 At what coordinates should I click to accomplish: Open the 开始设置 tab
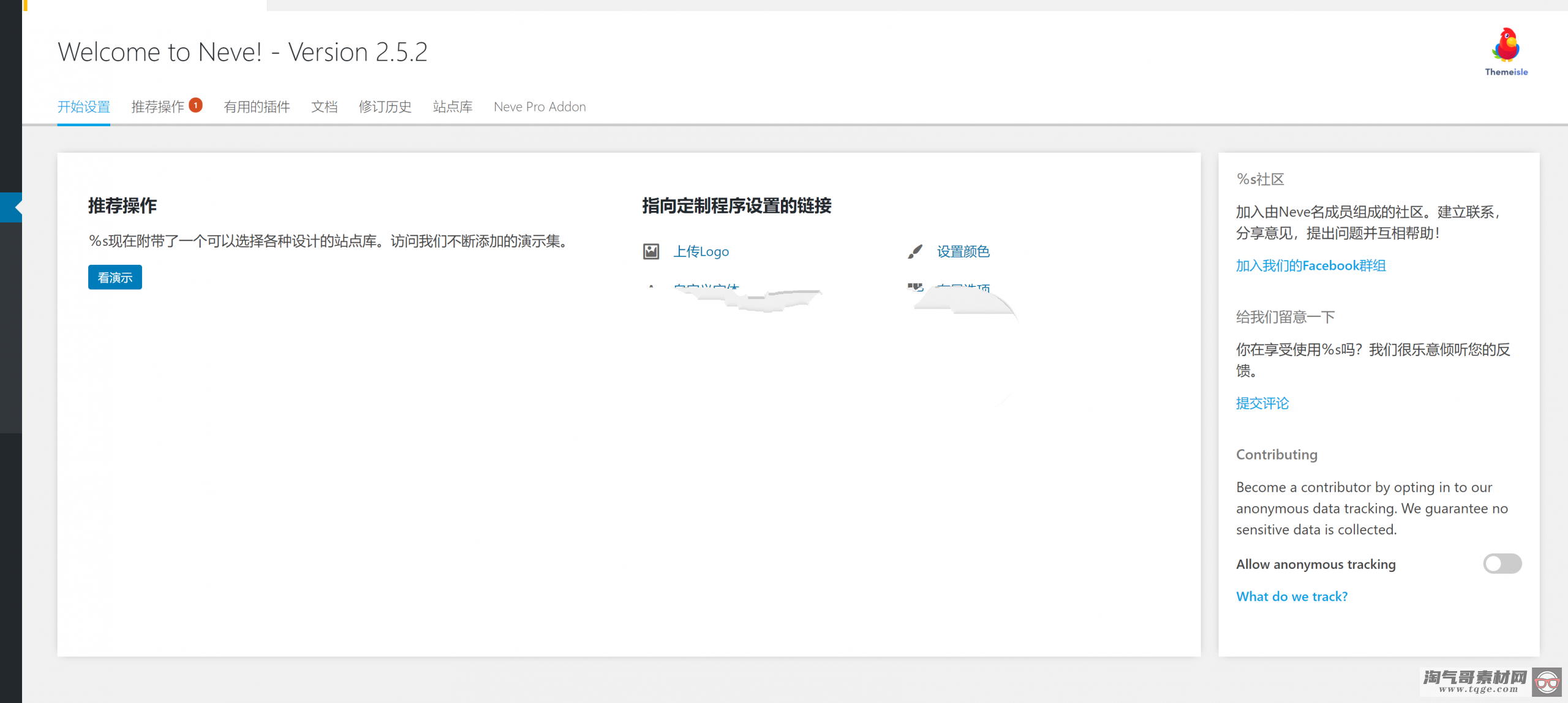[84, 107]
